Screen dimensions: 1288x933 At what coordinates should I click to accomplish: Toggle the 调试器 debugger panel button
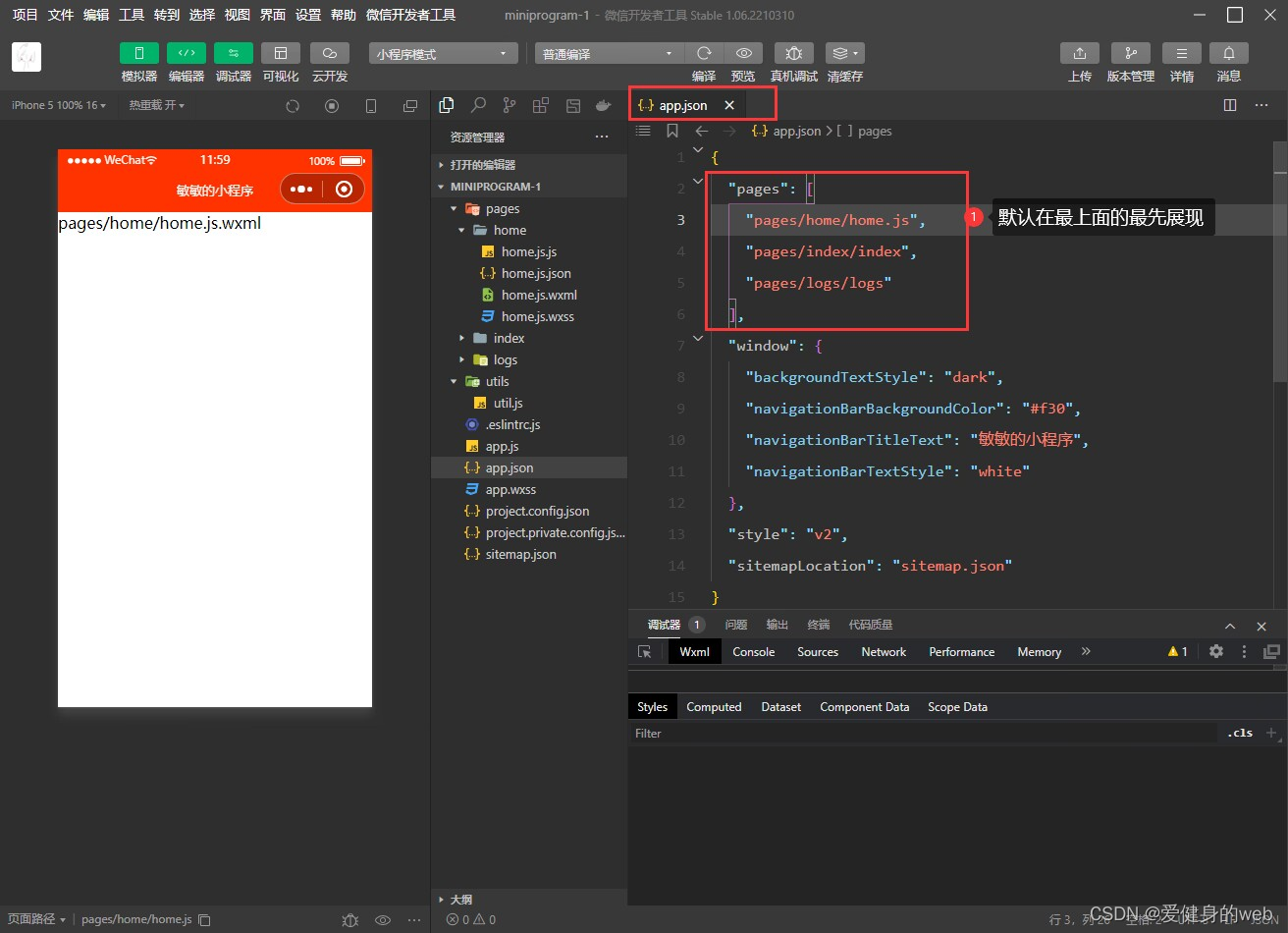coord(234,53)
